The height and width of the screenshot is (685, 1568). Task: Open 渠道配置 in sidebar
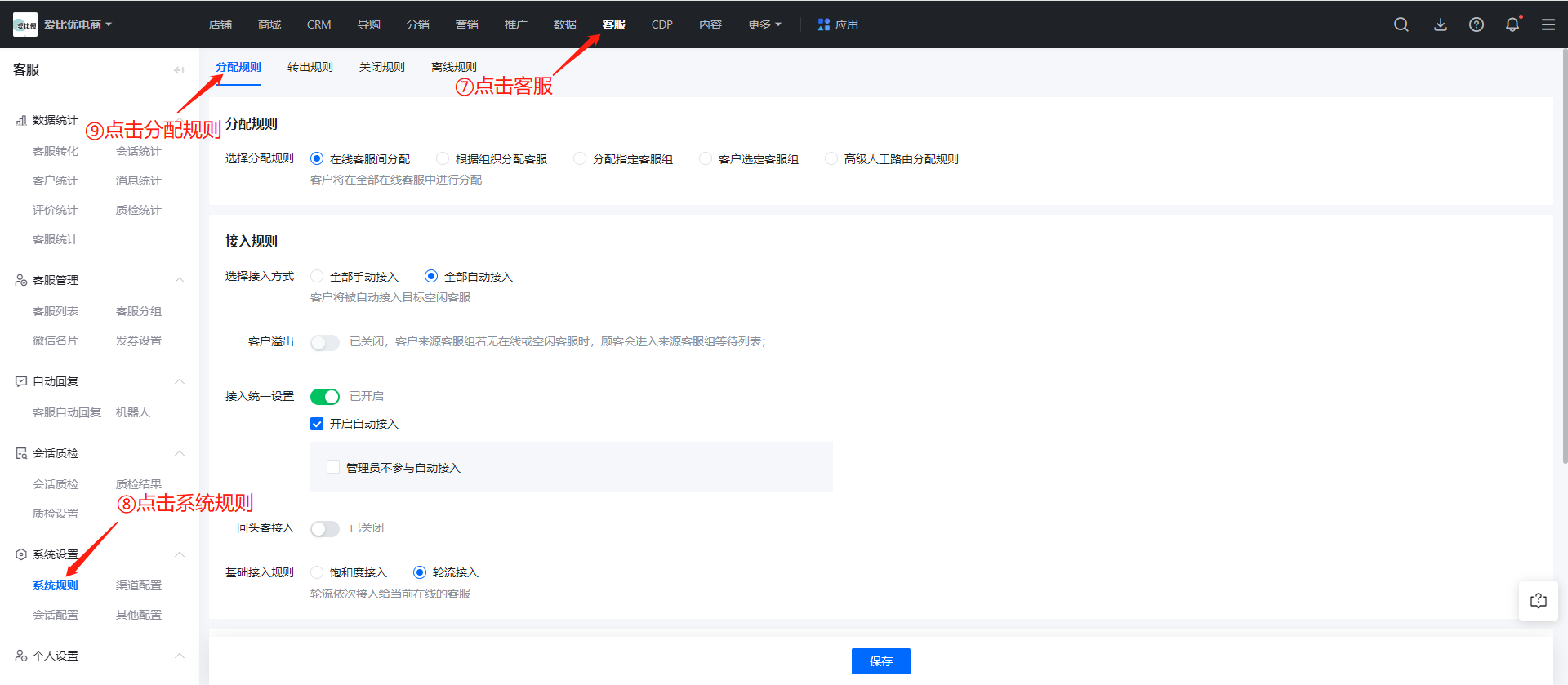tap(139, 585)
